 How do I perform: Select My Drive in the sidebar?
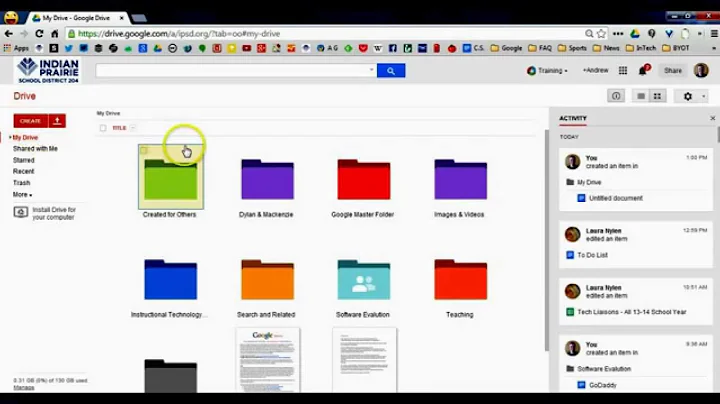(25, 137)
